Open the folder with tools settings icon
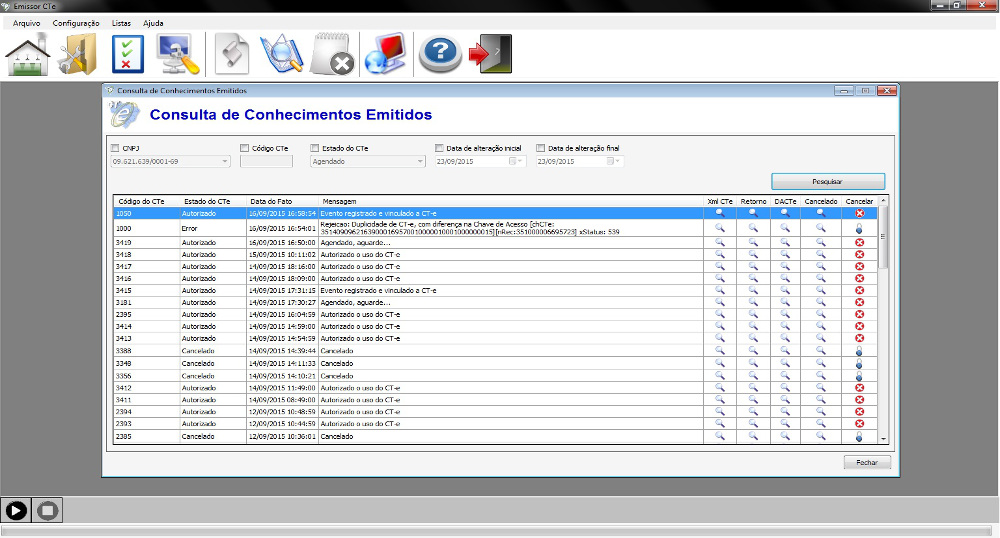Viewport: 1000px width, 538px height. coord(77,55)
